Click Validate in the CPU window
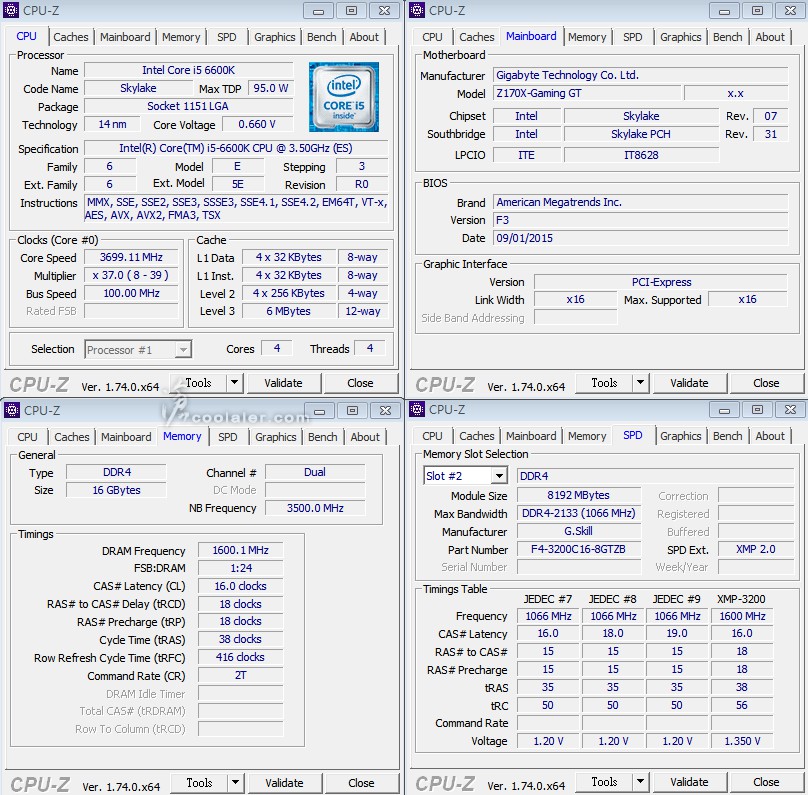This screenshot has width=808, height=795. click(x=283, y=383)
